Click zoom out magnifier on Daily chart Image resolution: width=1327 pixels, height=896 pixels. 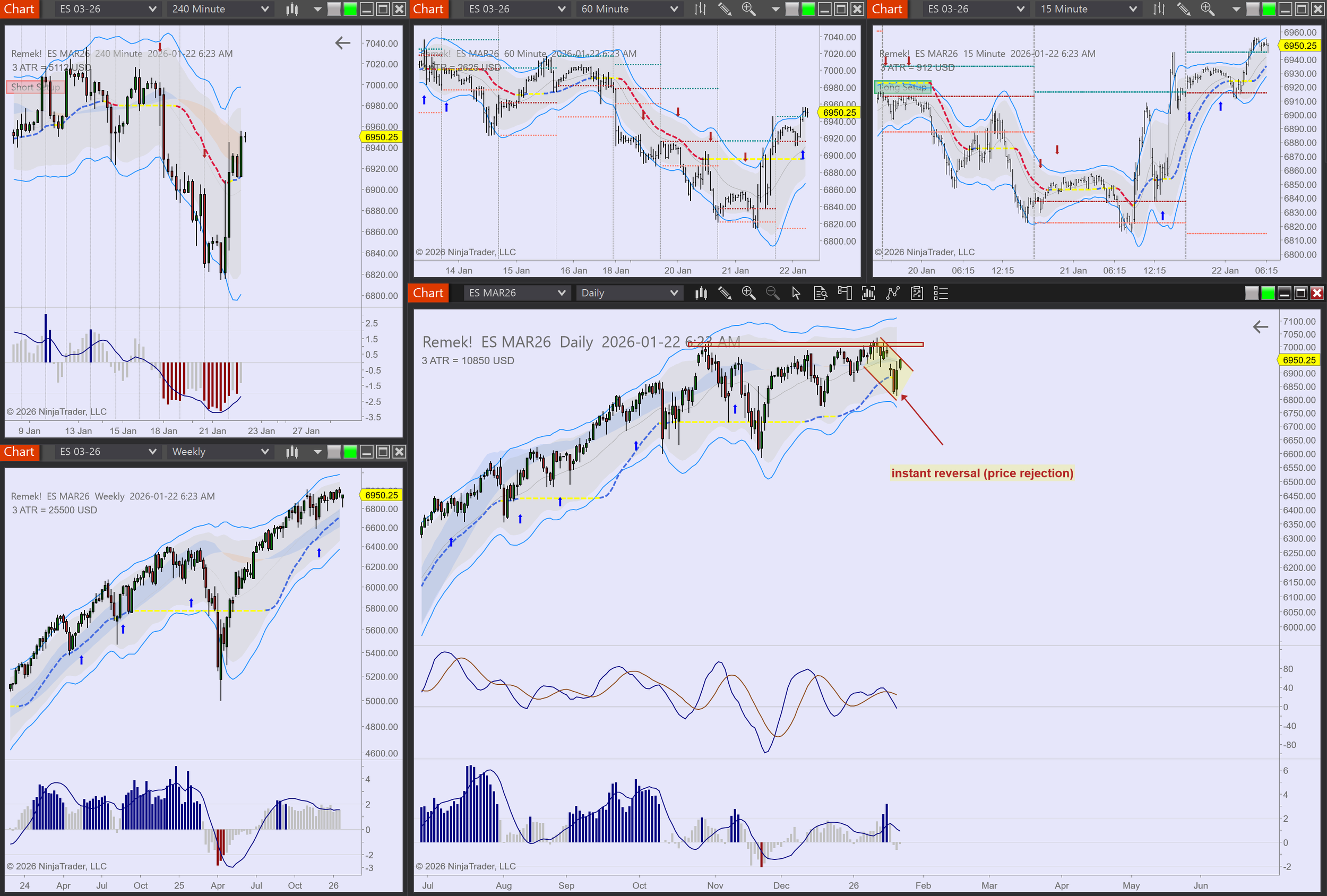pyautogui.click(x=772, y=293)
